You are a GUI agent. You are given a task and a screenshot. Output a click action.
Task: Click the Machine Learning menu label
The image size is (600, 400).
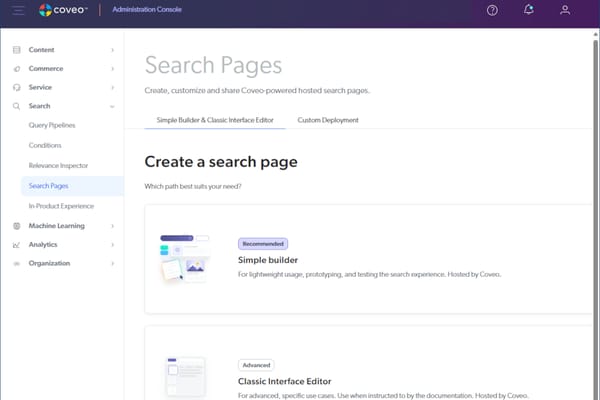click(57, 226)
